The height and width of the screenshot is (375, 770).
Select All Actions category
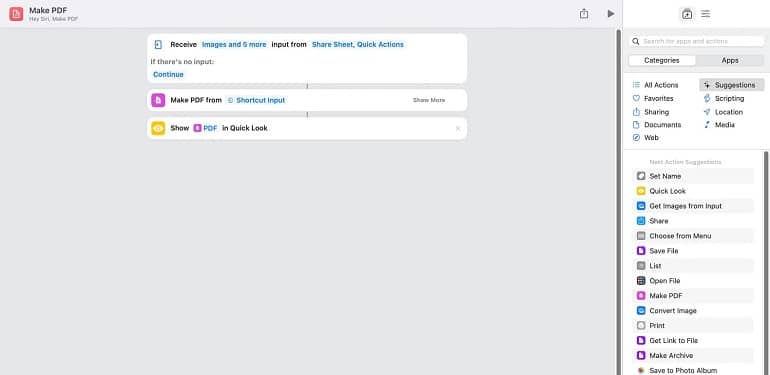pos(655,85)
